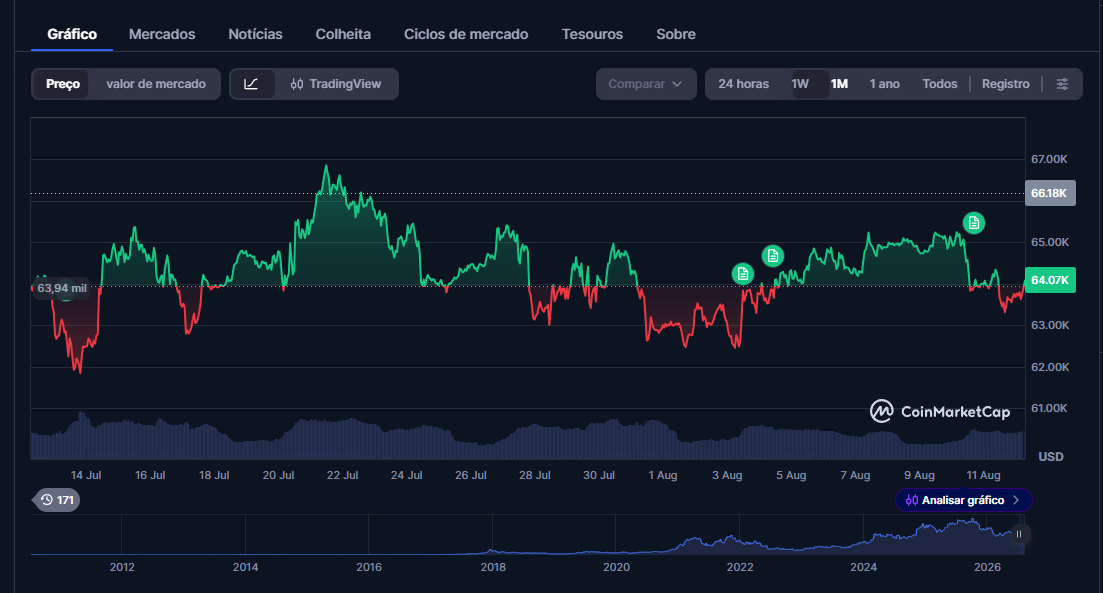This screenshot has height=593, width=1103.
Task: Click 2012 on the range navigator
Action: [122, 567]
